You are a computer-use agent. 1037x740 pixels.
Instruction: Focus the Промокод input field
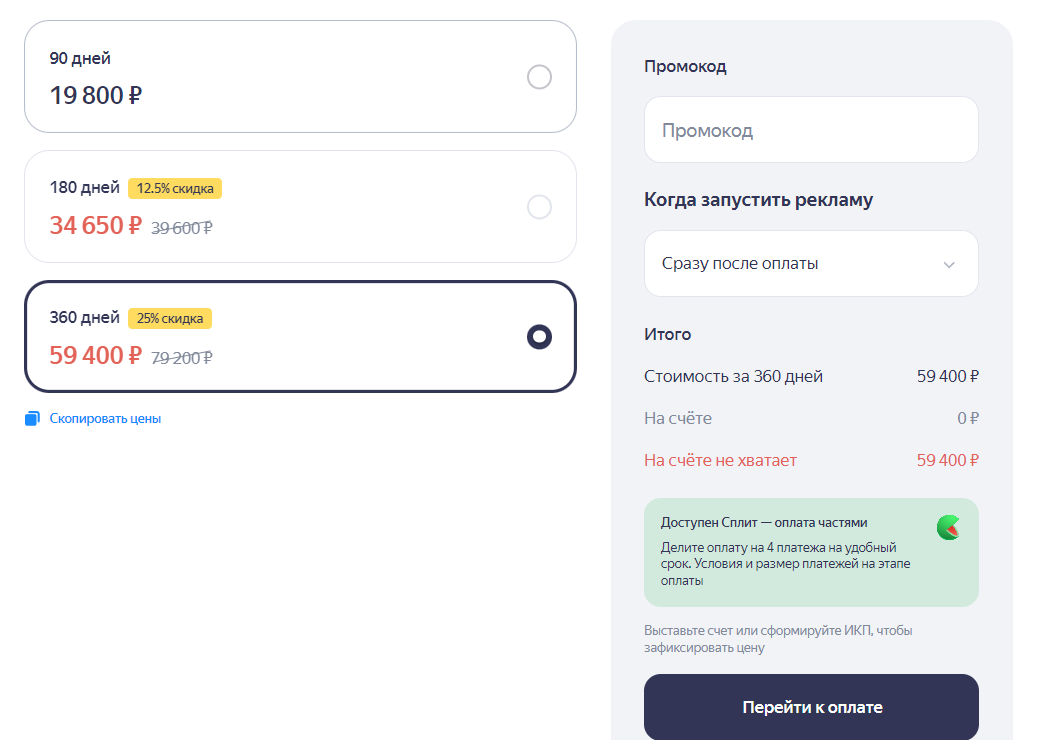pos(811,130)
